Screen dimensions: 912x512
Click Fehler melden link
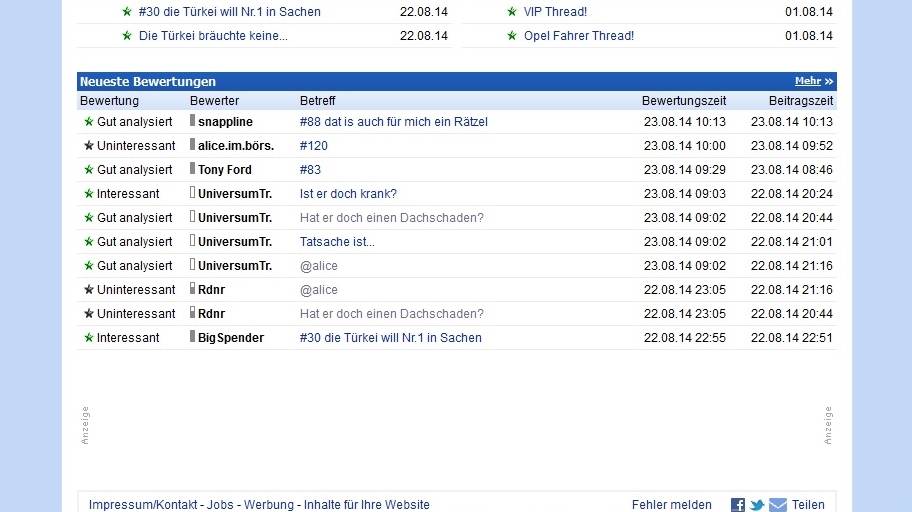pyautogui.click(x=672, y=504)
